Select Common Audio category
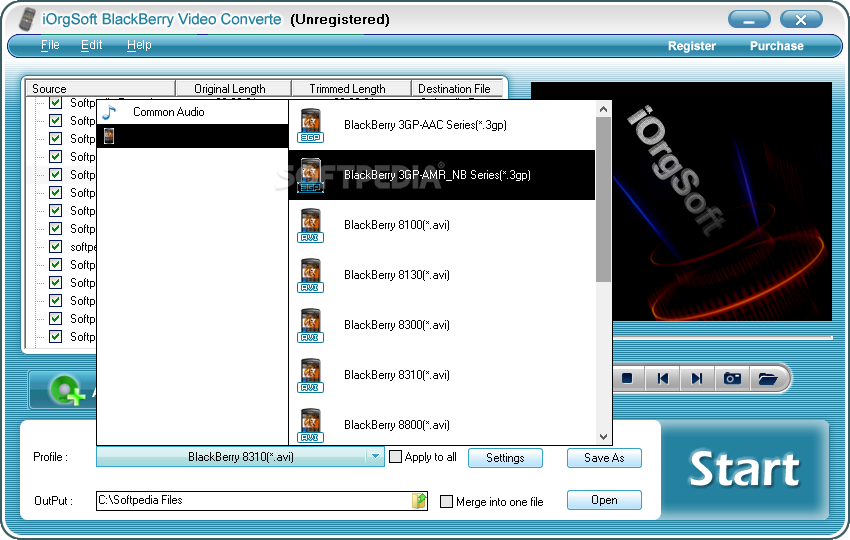850x540 pixels. click(192, 112)
